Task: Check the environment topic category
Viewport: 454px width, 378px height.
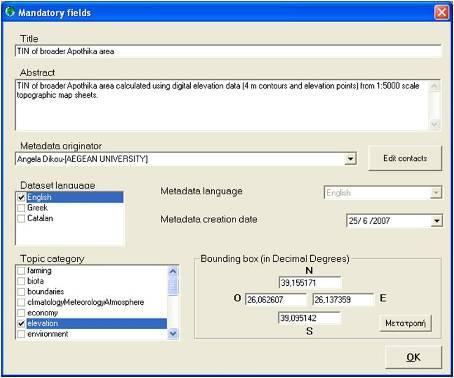Action: (x=21, y=334)
